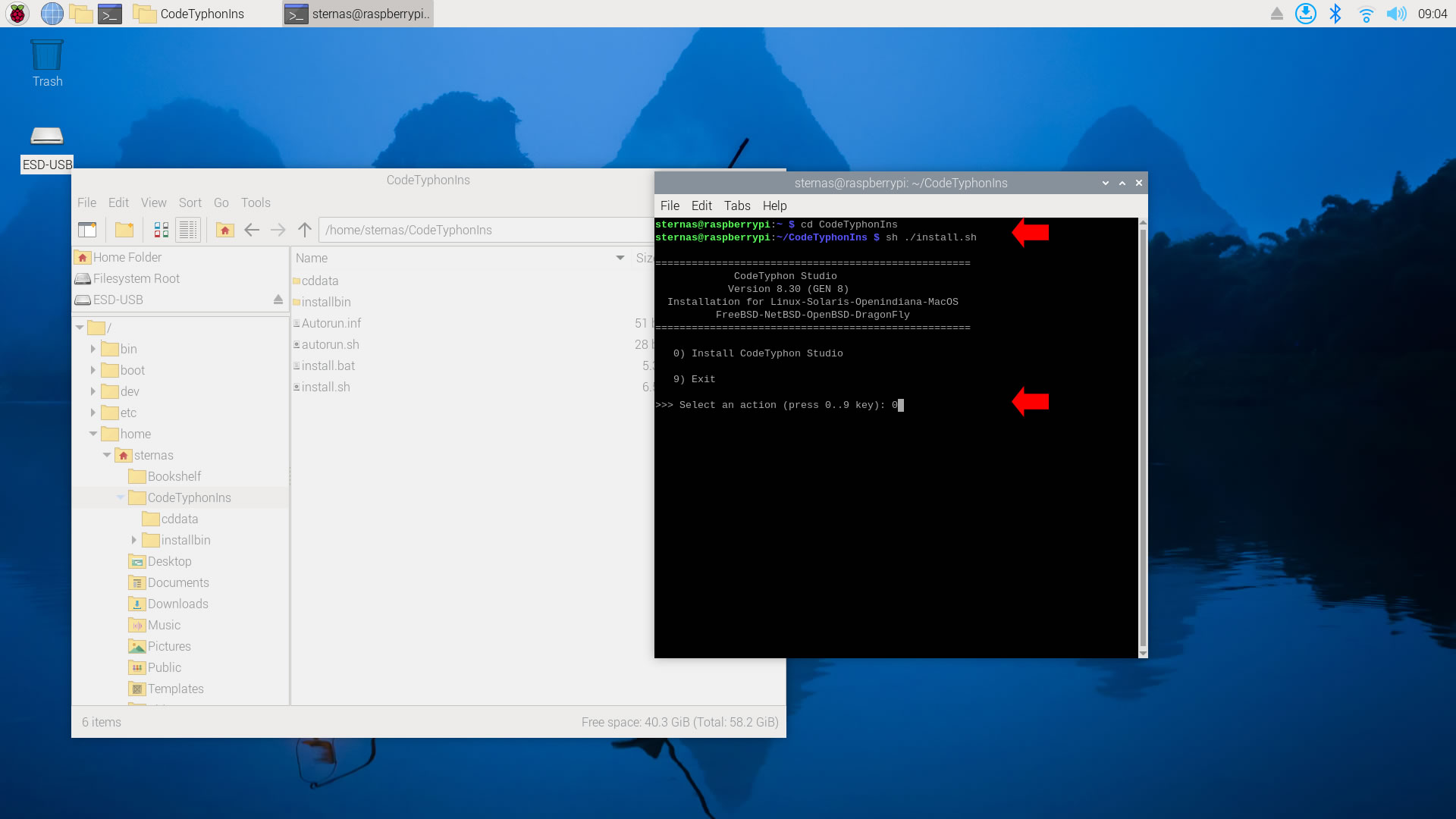Screen dimensions: 1456x819
Task: Open Edit menu in terminal window
Action: [701, 206]
